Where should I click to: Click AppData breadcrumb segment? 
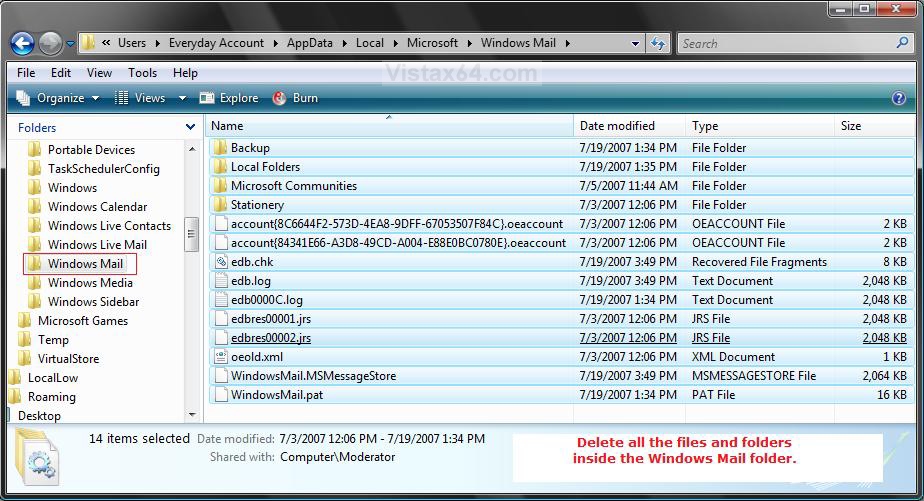pyautogui.click(x=309, y=43)
